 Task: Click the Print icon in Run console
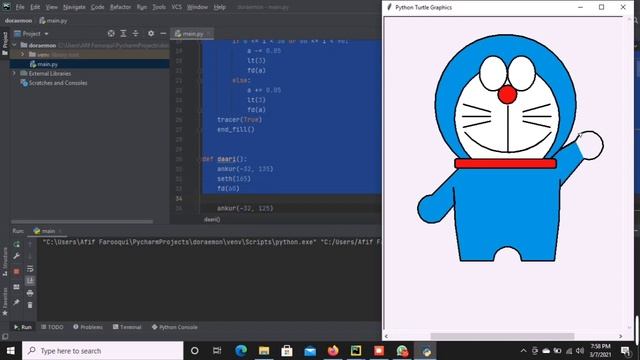click(30, 293)
